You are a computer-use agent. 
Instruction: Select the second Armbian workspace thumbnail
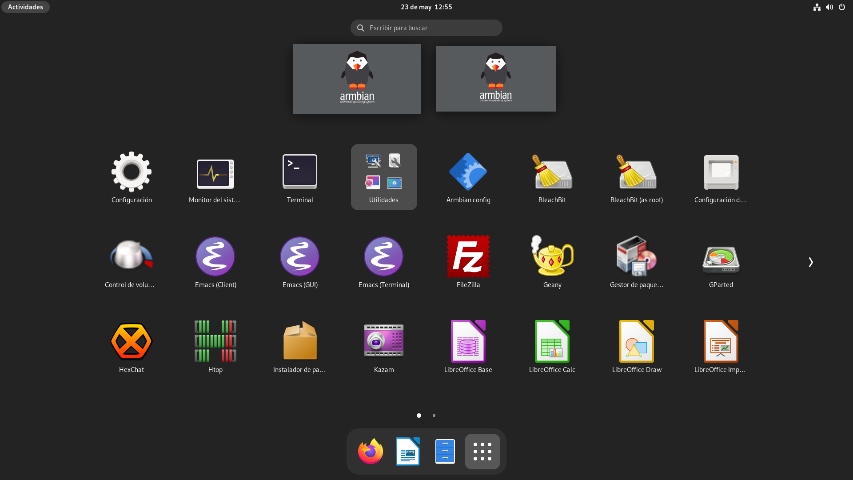(496, 79)
